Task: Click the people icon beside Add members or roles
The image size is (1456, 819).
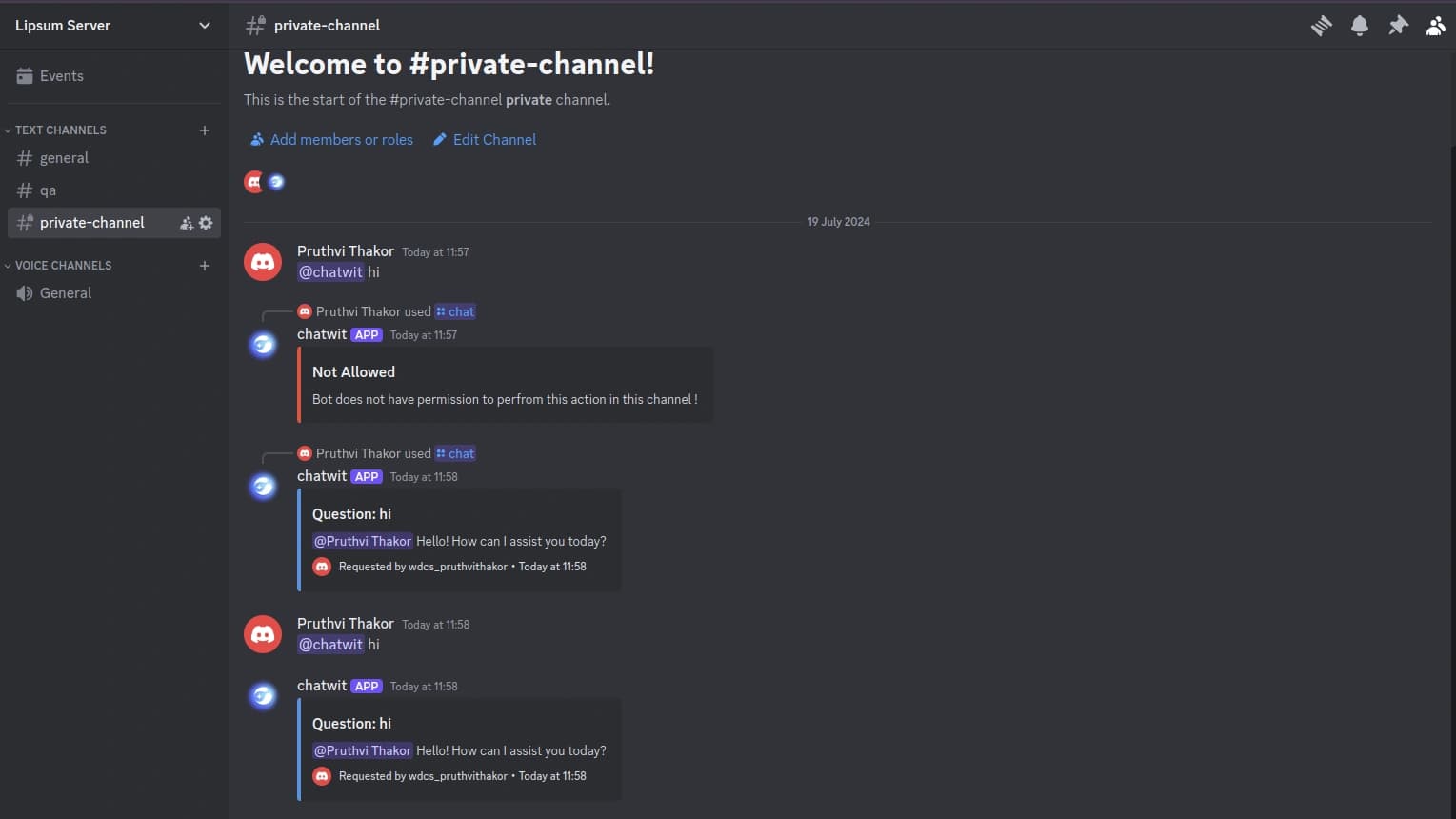Action: (x=257, y=140)
